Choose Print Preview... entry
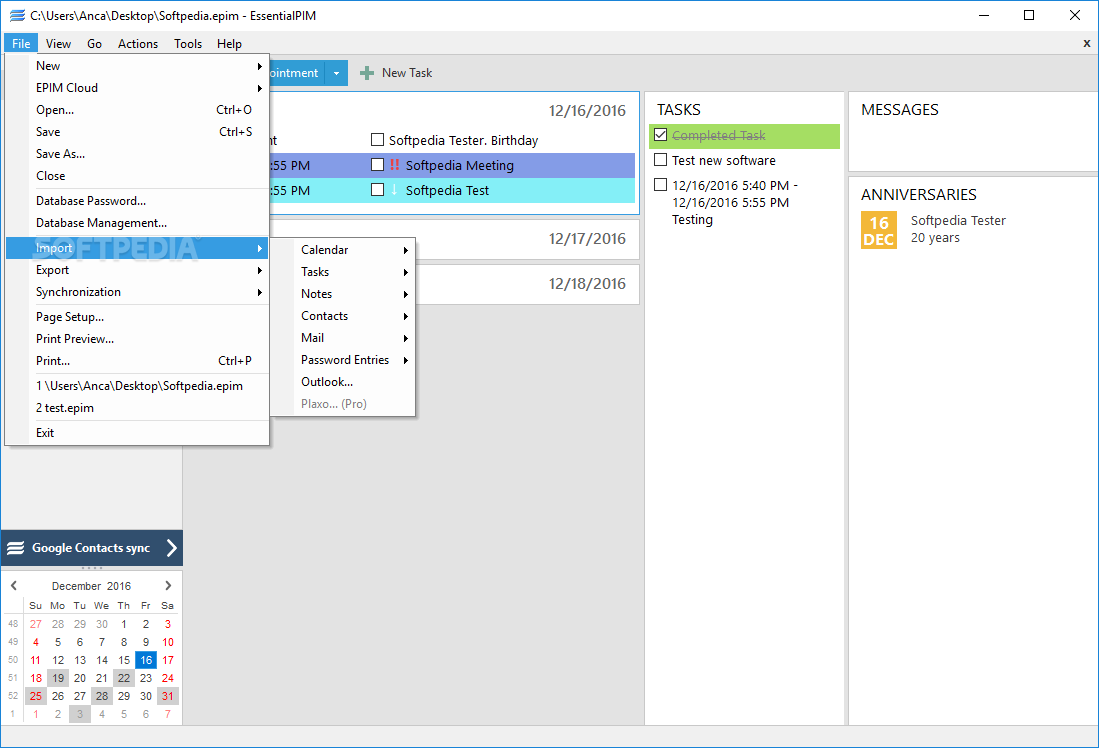Screen dimensions: 1099x748 (137, 339)
